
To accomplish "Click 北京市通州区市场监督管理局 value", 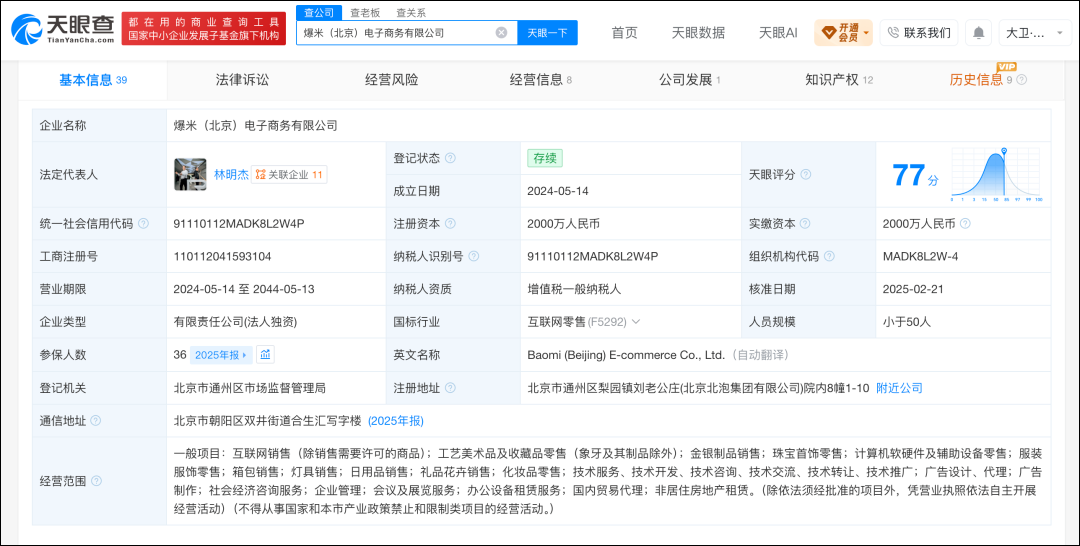I will [249, 388].
